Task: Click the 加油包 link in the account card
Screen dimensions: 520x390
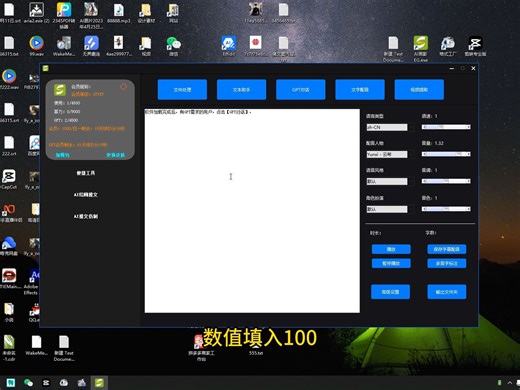Action: click(62, 155)
